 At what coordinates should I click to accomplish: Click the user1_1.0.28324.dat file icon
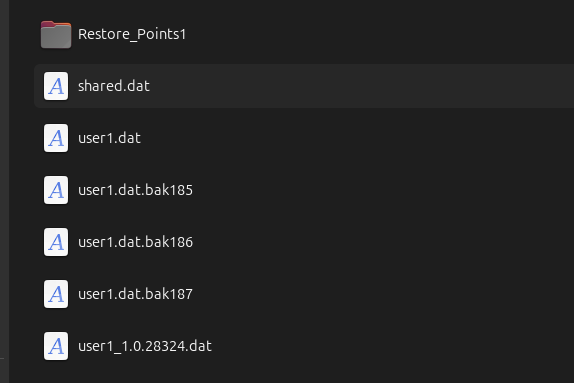pyautogui.click(x=56, y=346)
